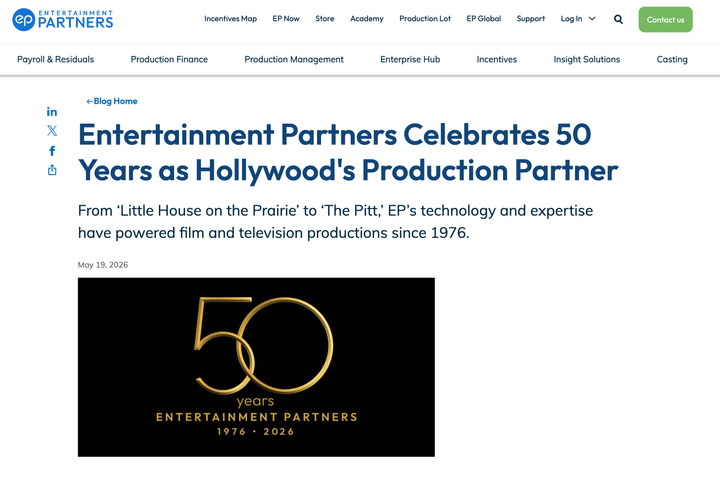Click the article headline about 50 Years

click(x=348, y=152)
